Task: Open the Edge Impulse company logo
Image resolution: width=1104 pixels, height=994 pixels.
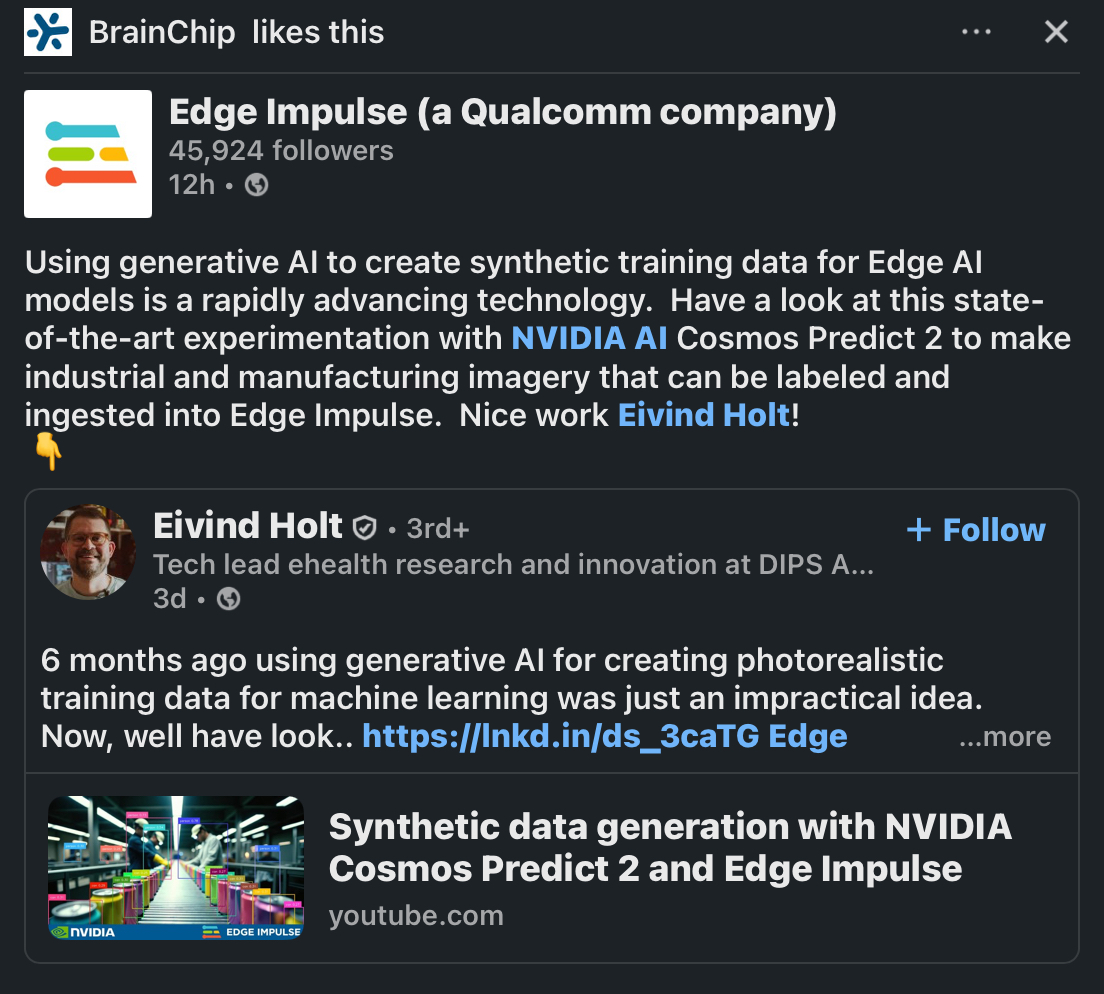Action: 88,153
